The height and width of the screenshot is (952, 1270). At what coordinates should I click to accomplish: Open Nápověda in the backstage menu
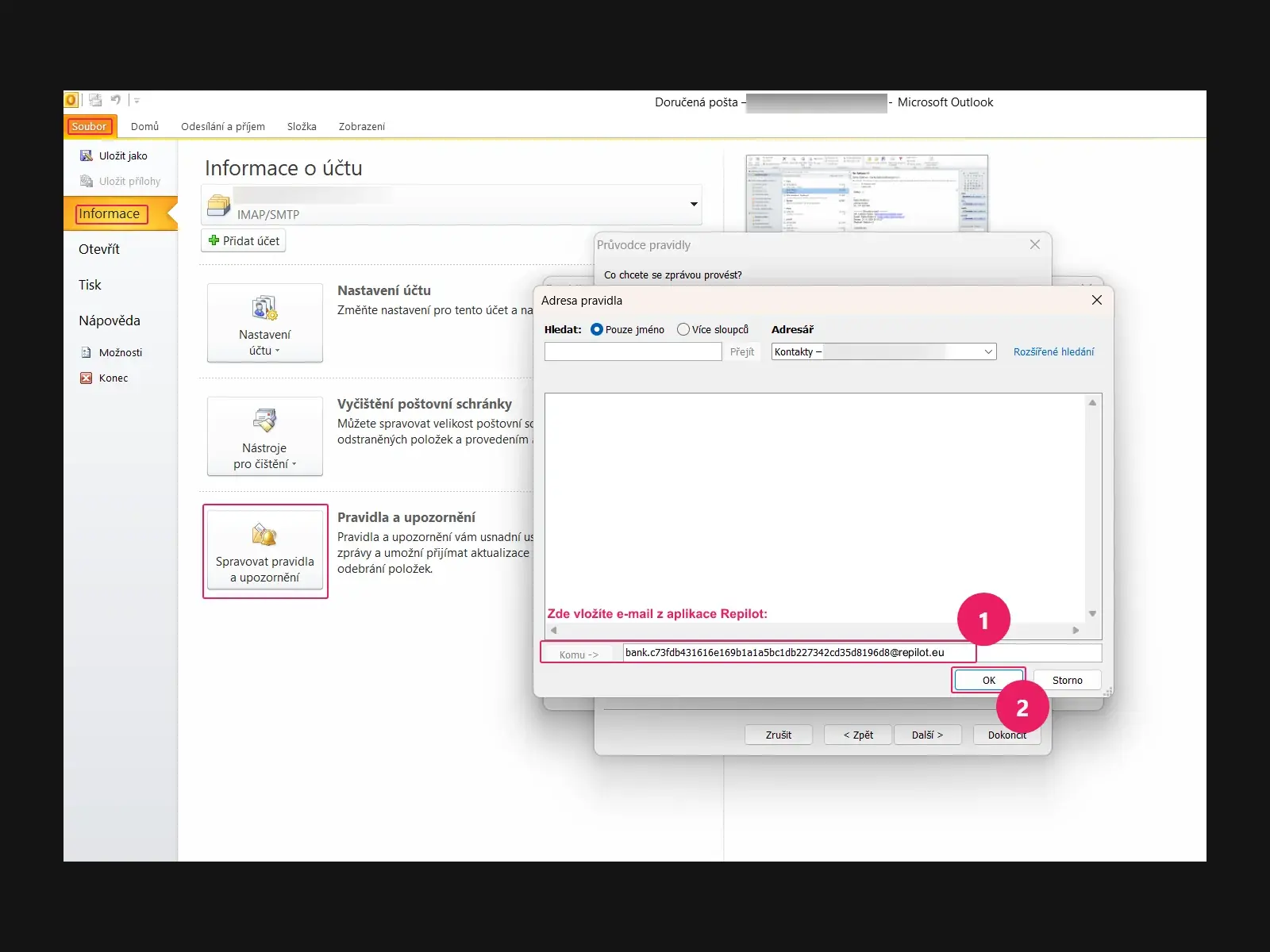point(110,321)
